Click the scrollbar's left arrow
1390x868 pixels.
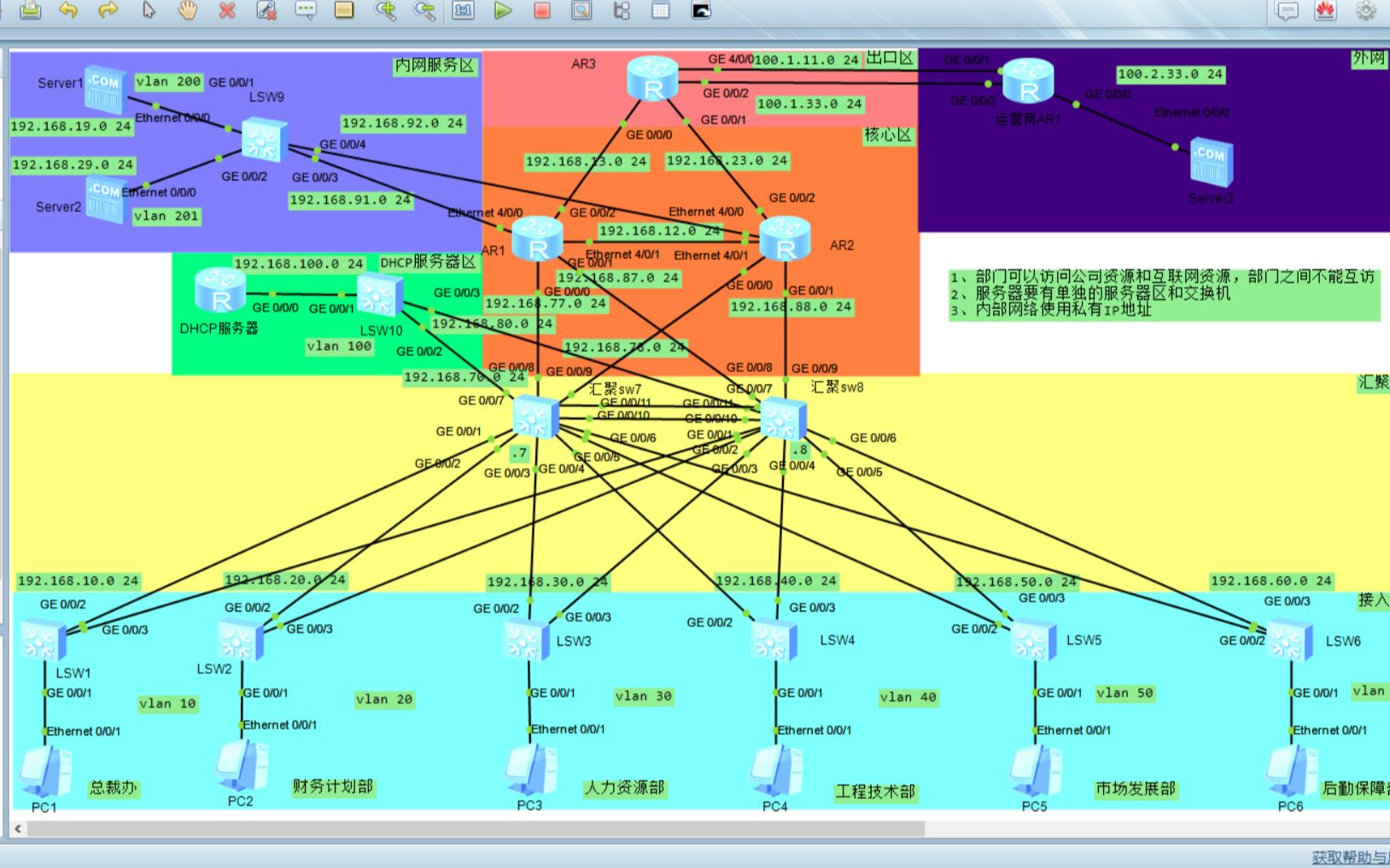pos(18,829)
